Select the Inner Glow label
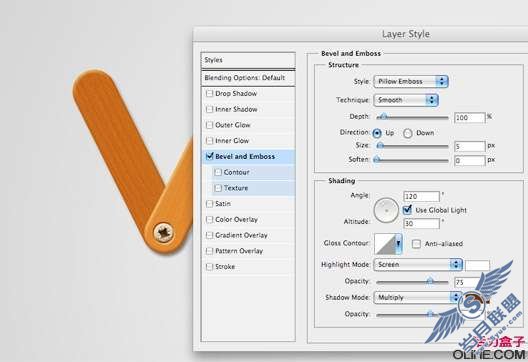Image resolution: width=528 pixels, height=362 pixels. (232, 140)
